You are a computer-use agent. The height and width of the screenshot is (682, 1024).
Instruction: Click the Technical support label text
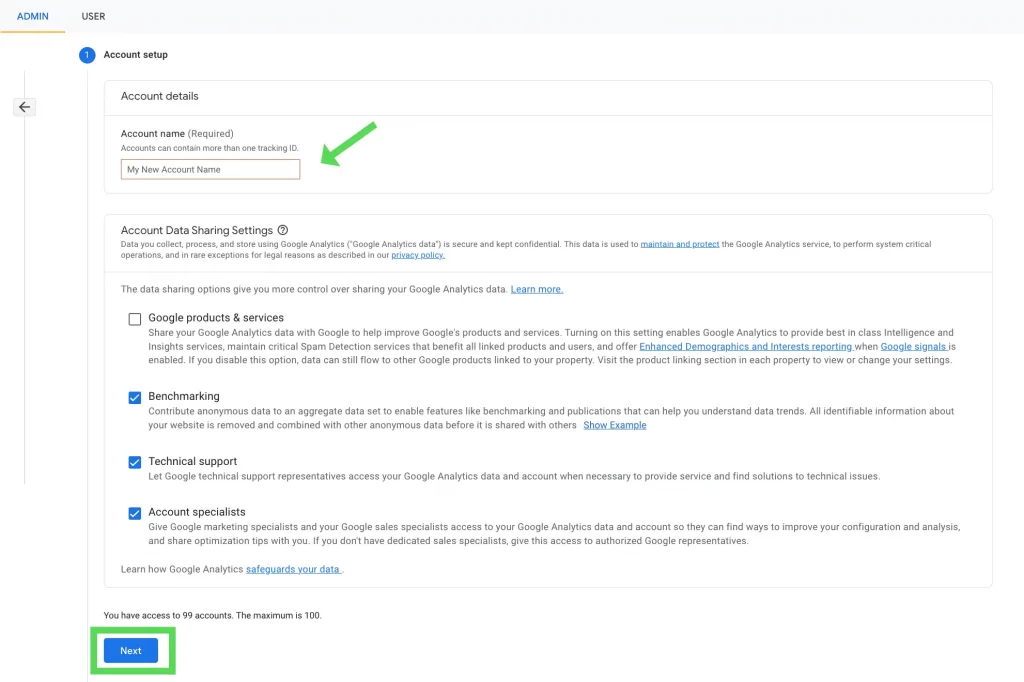point(193,461)
